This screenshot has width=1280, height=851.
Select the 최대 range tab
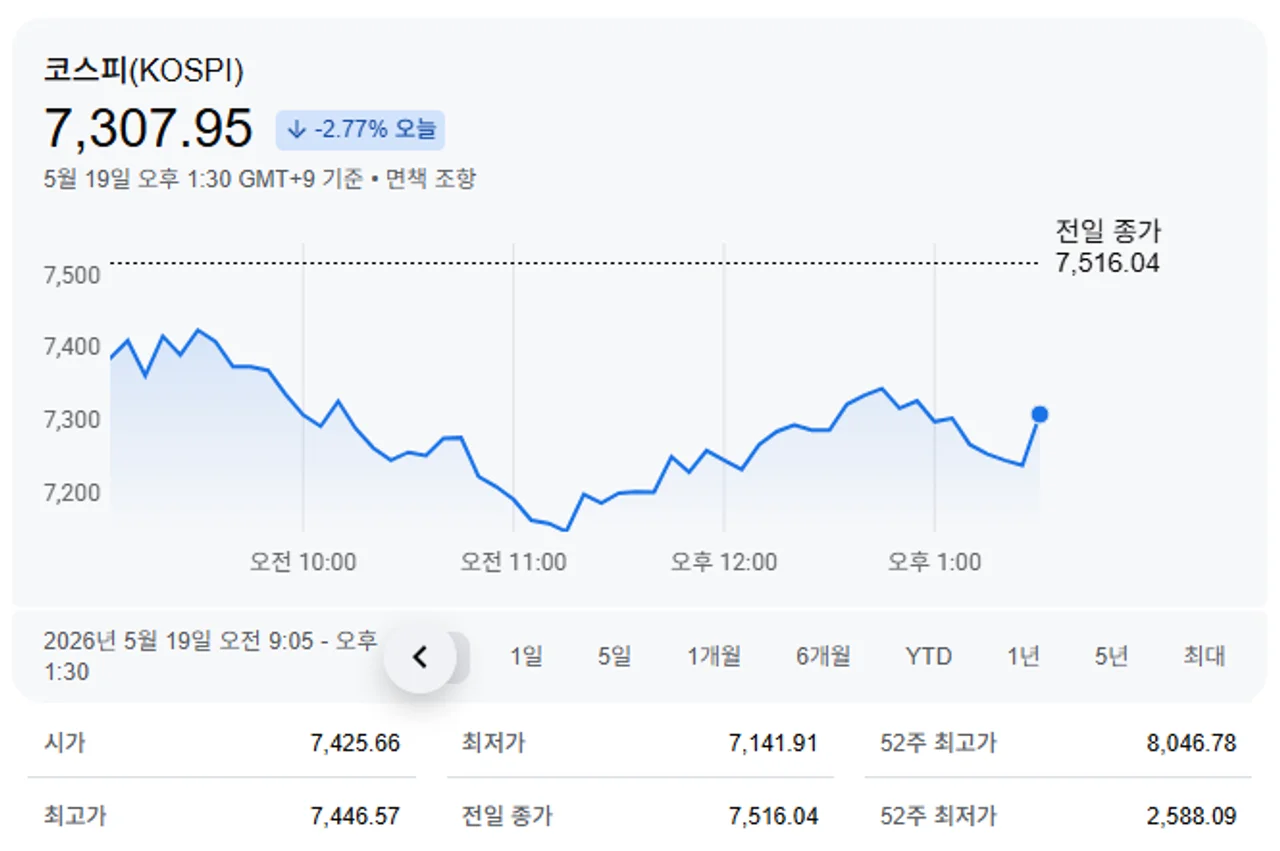point(1205,657)
